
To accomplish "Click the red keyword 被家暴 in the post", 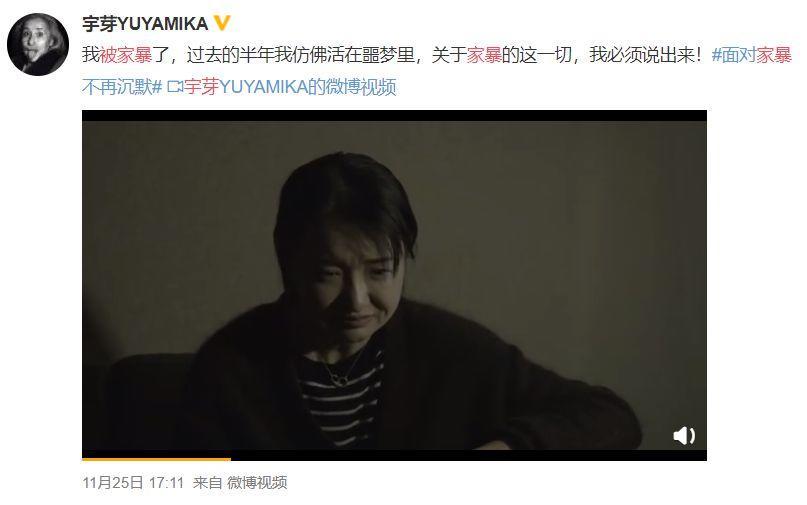I will click(x=126, y=55).
